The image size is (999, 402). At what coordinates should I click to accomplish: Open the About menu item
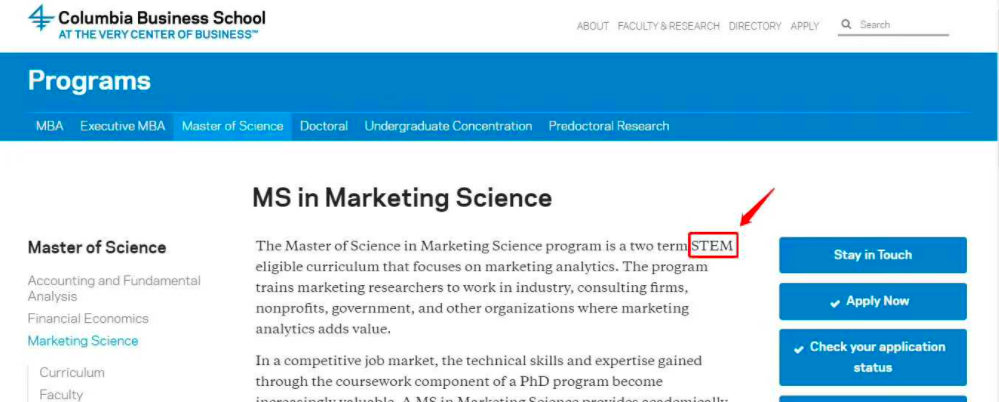pyautogui.click(x=592, y=26)
